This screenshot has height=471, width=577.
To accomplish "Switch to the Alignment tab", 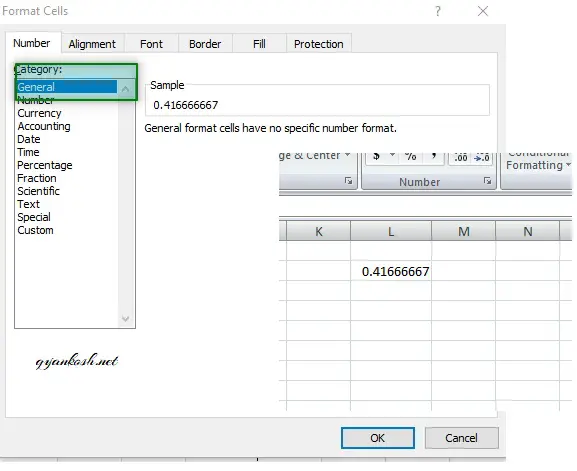I will click(x=92, y=44).
